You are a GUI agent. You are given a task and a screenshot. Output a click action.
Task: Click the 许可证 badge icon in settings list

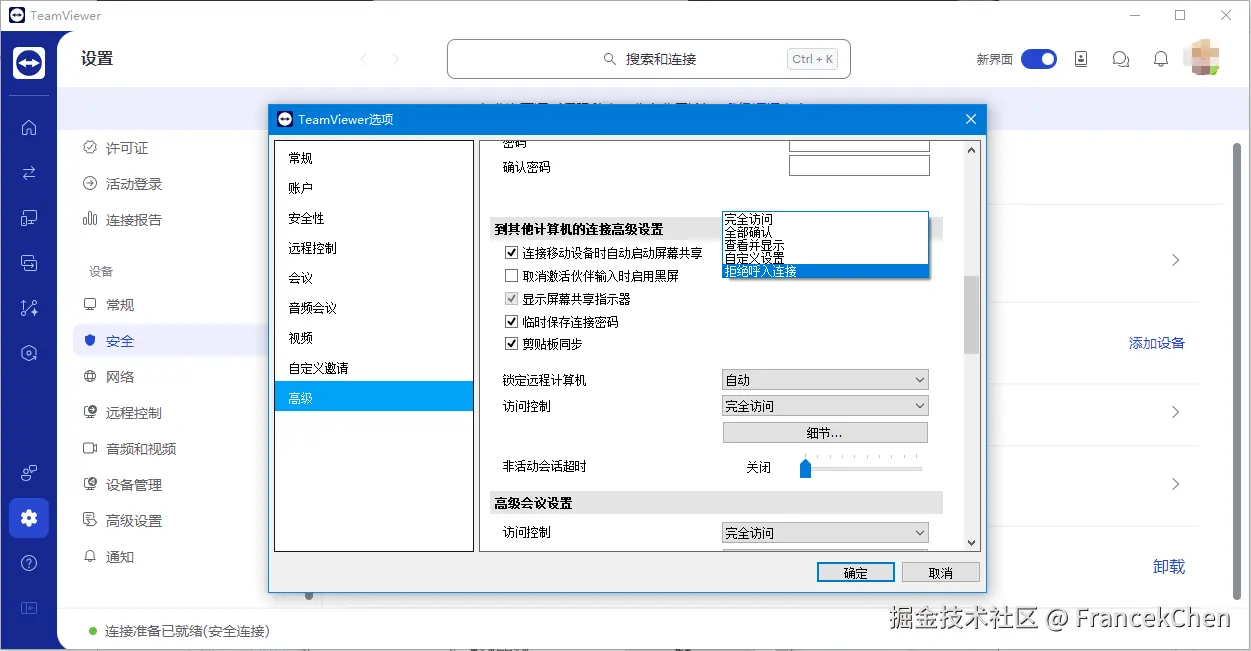coord(90,147)
